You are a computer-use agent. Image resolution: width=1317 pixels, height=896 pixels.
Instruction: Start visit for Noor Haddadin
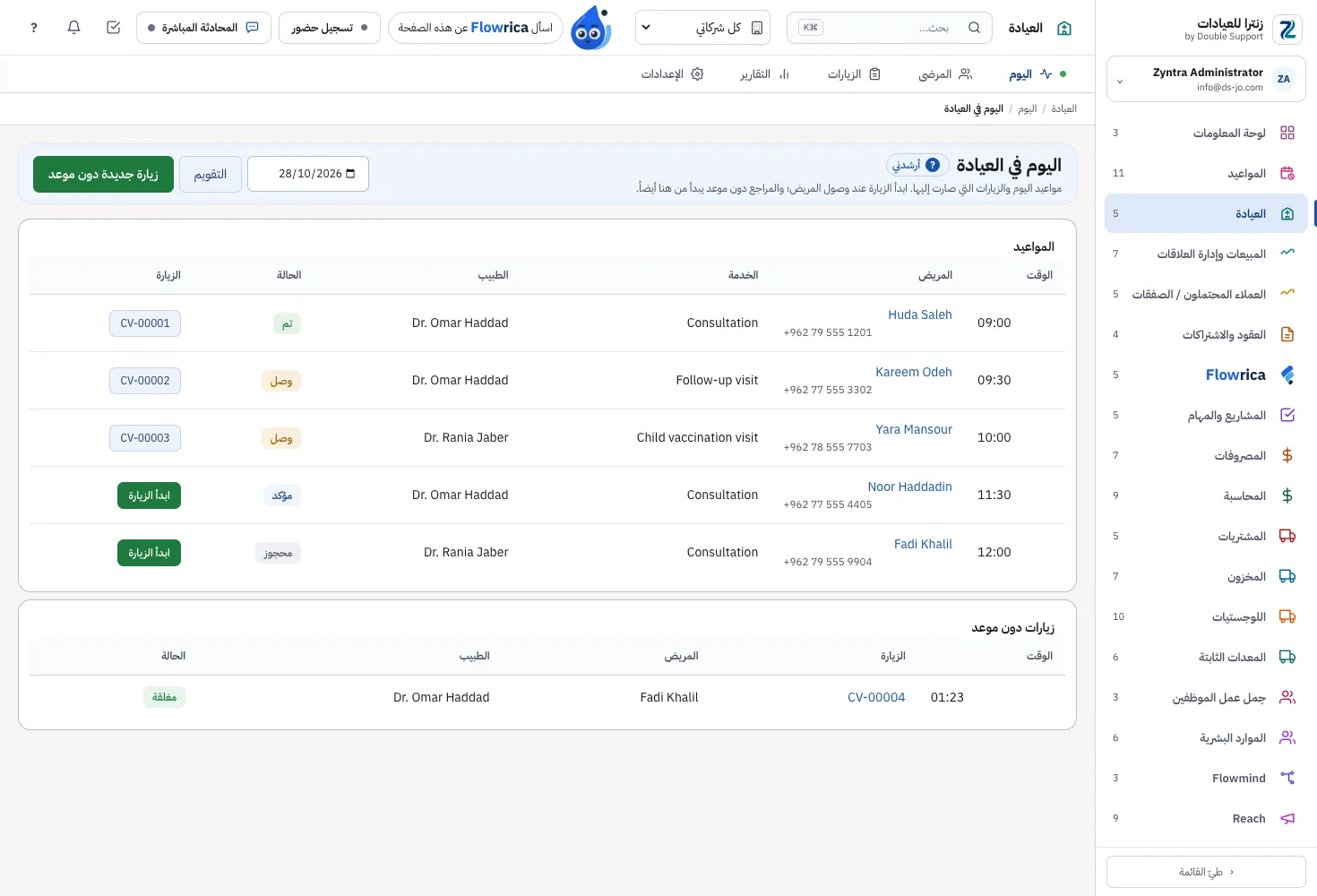point(149,495)
